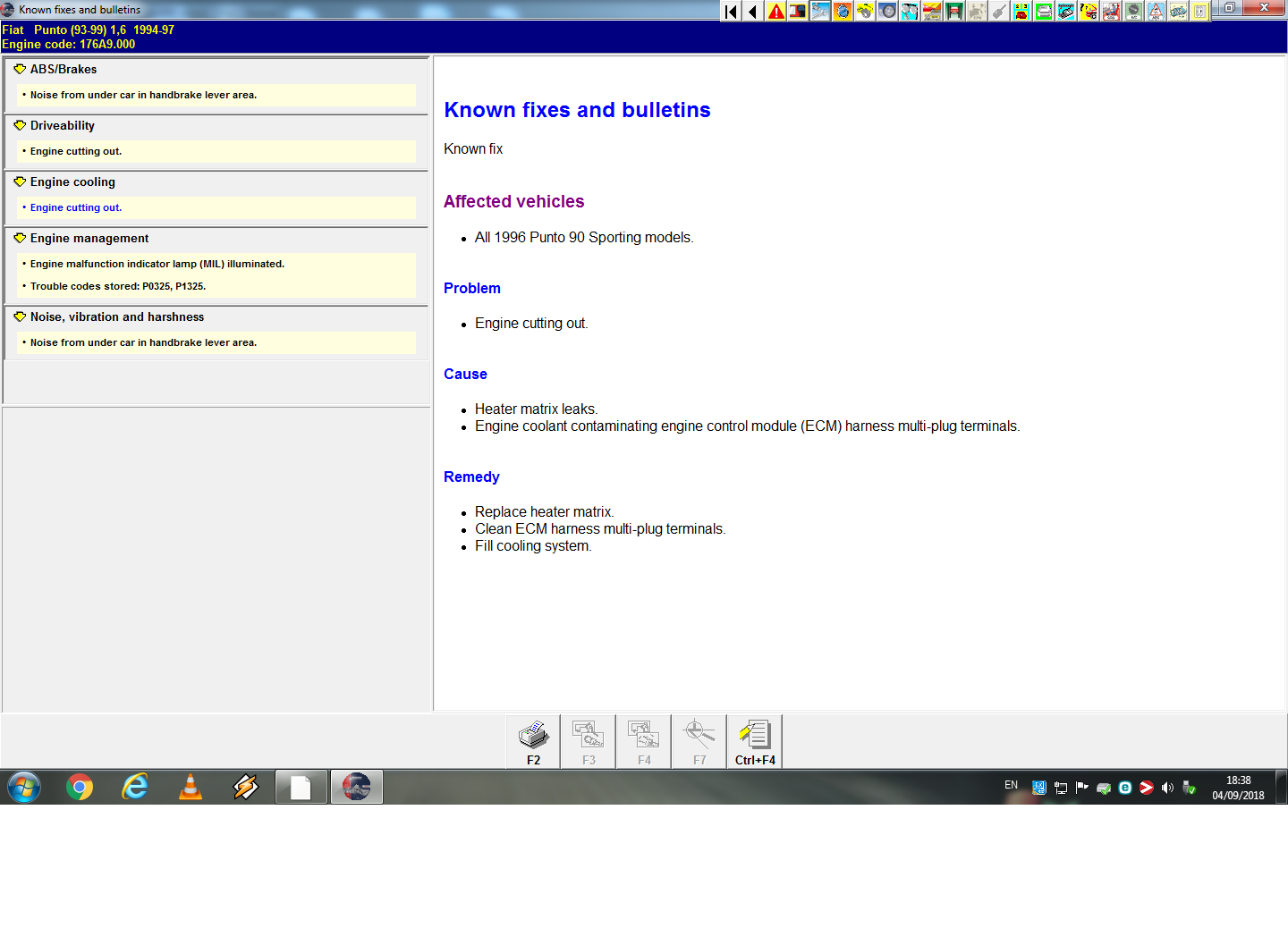Click the 'Heater matrix leaks.' line
Viewport: 1288px width, 928px height.
[536, 409]
